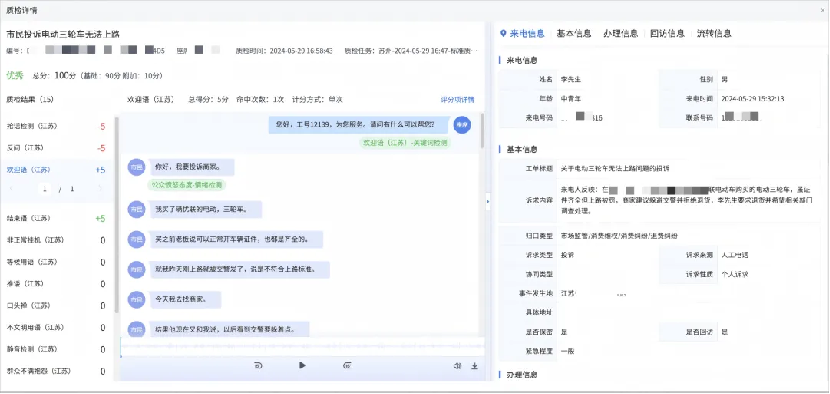Click the message 今天我去找商家
This screenshot has height=394, width=830.
tap(185, 300)
